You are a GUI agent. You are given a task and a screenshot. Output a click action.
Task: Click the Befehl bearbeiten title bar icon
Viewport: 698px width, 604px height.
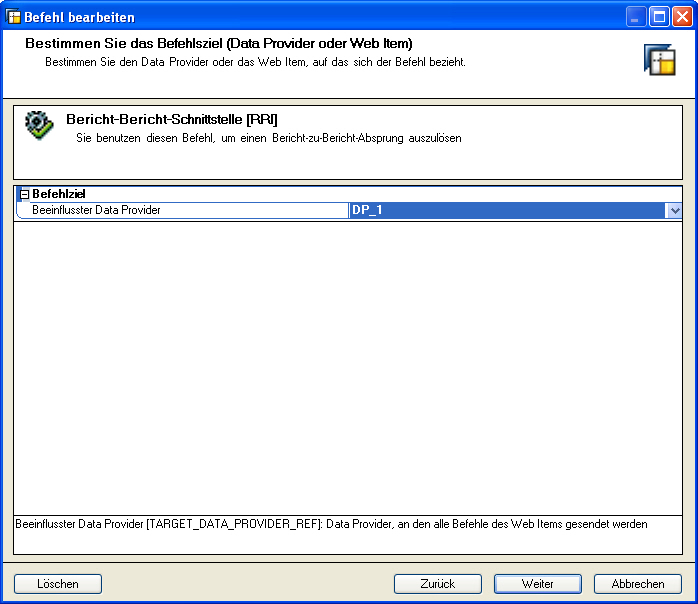(x=14, y=17)
